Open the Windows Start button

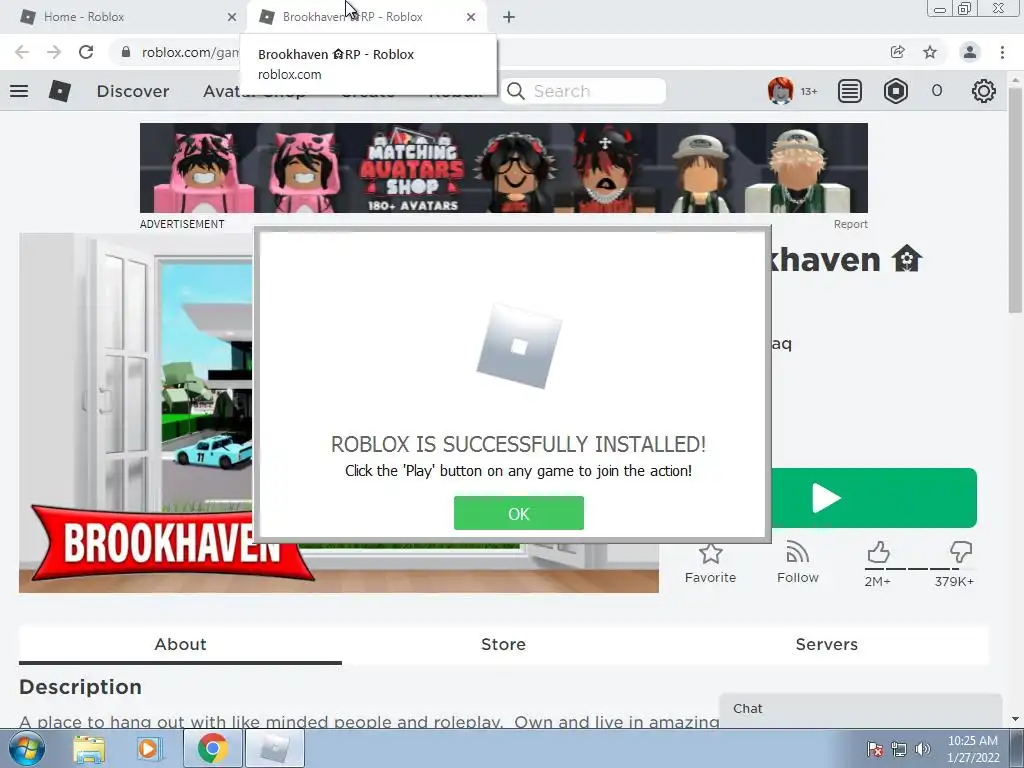[26, 748]
